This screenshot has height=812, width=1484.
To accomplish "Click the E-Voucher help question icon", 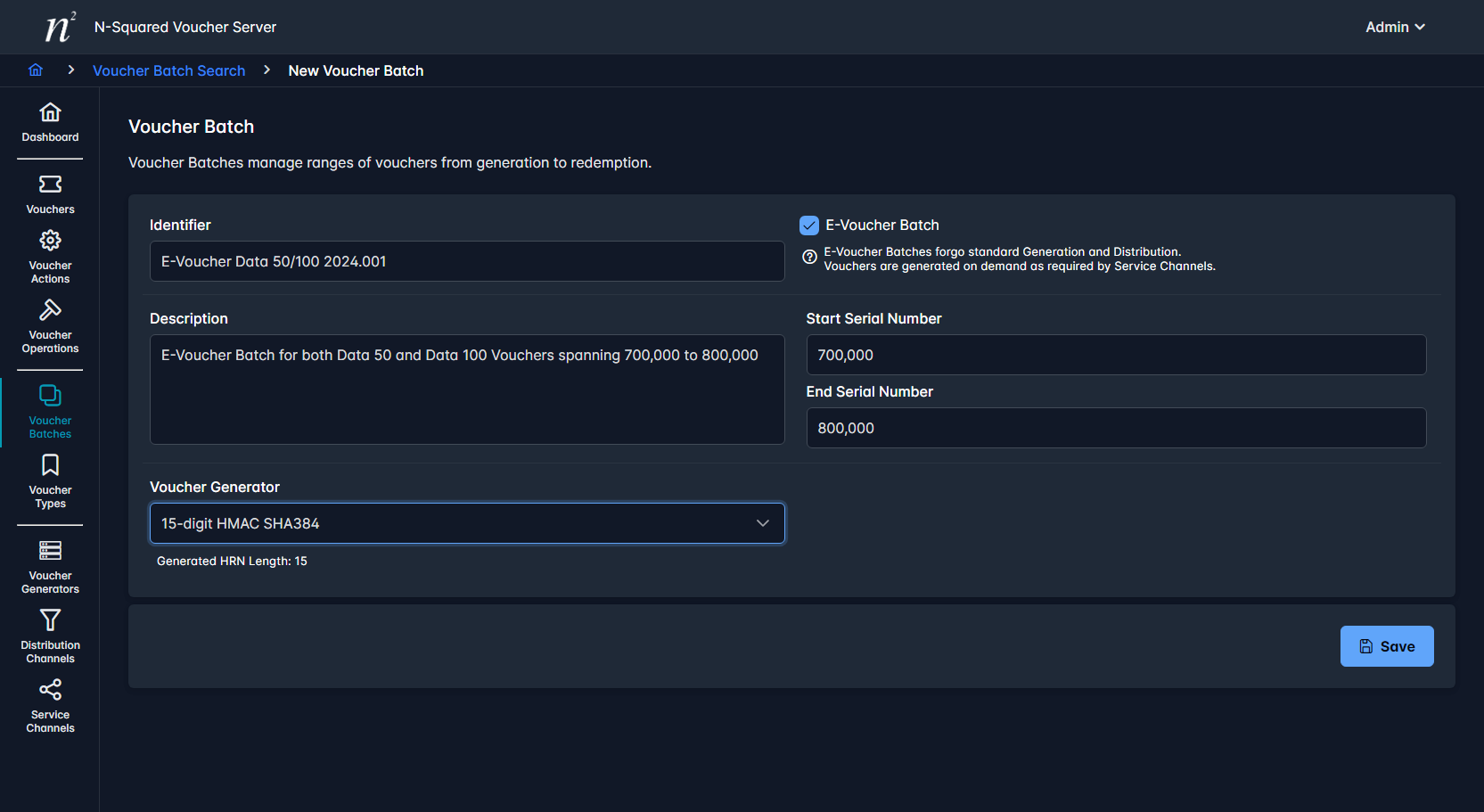I will pos(809,258).
